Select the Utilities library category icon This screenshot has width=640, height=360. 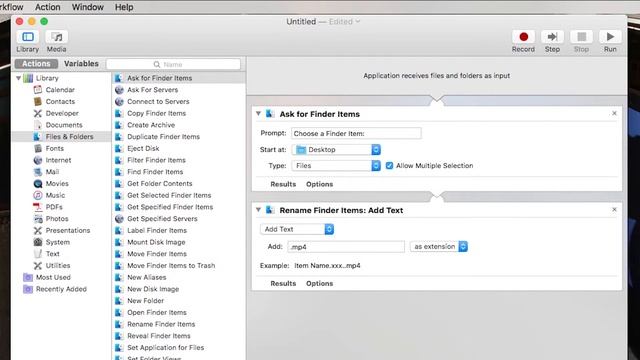point(38,266)
